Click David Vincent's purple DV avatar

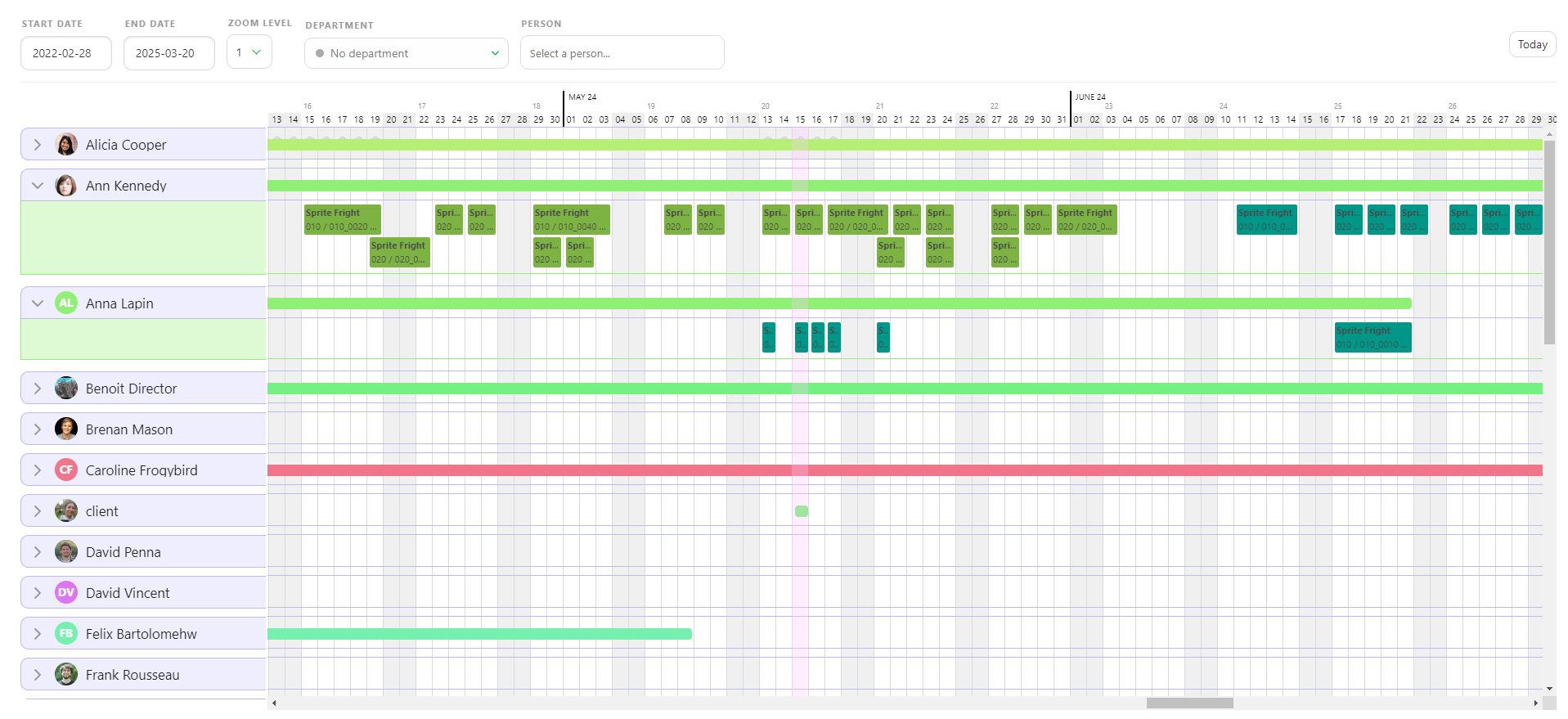point(66,592)
